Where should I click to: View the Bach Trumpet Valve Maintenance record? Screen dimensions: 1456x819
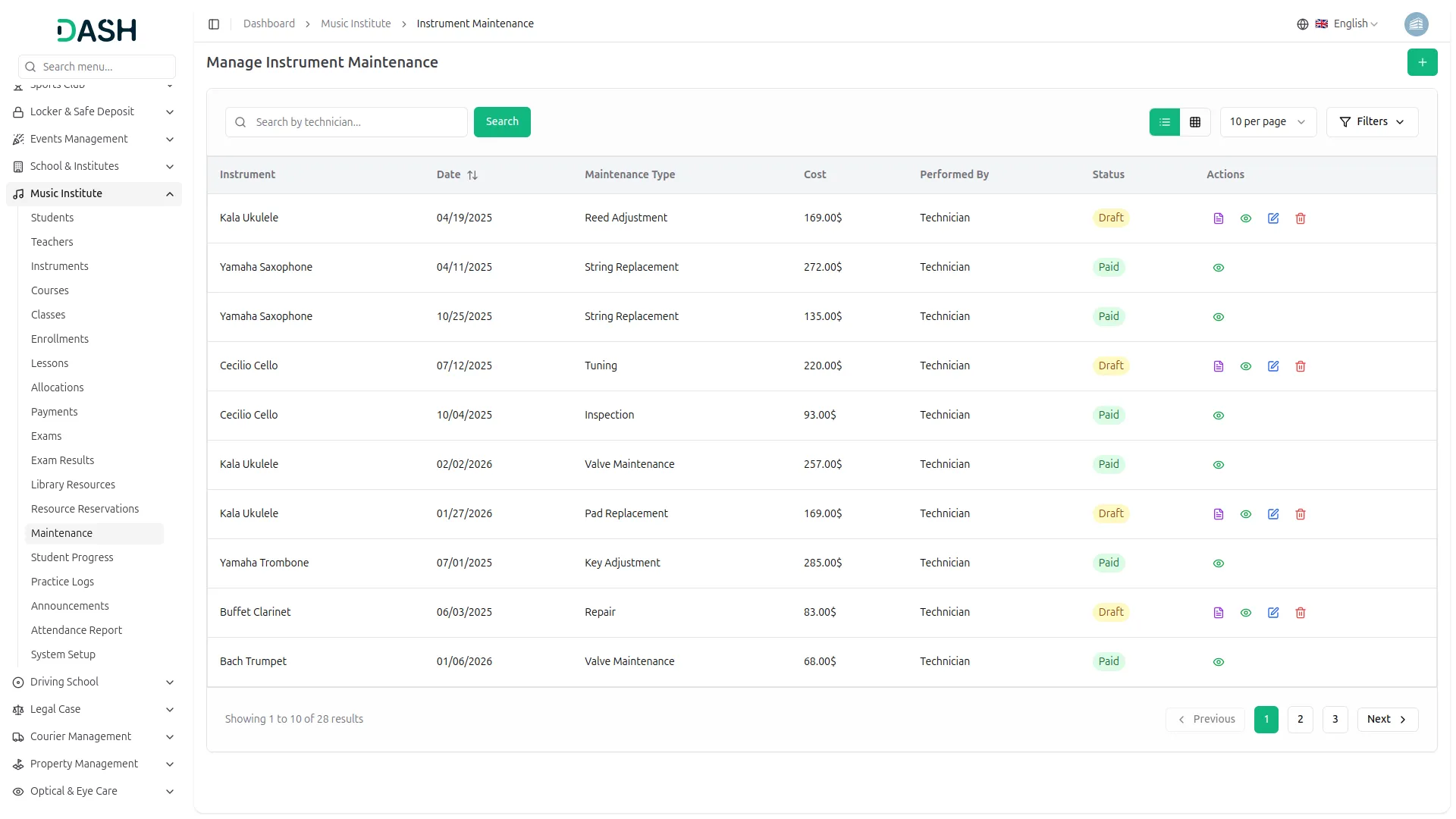[1219, 662]
